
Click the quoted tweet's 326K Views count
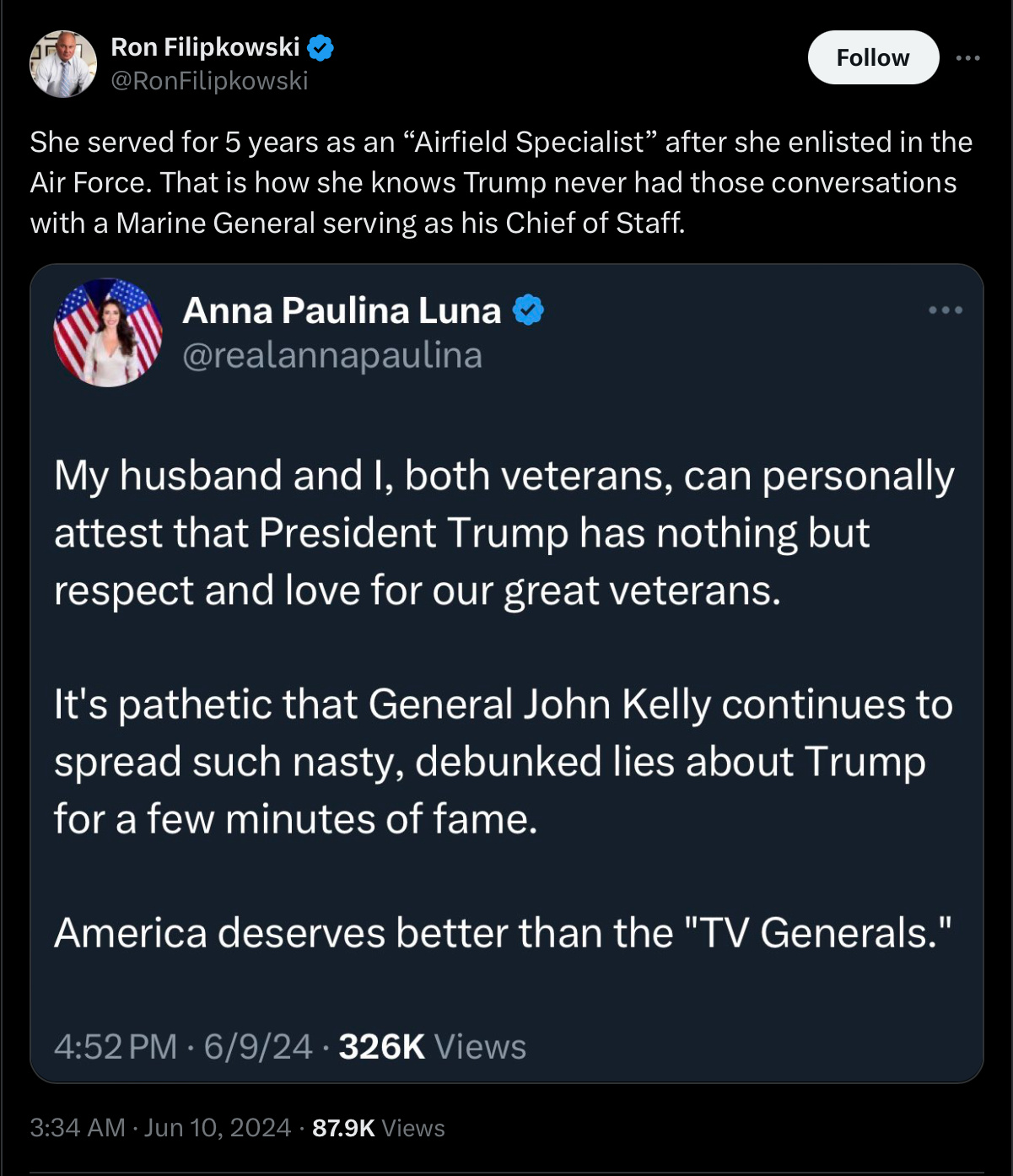432,1047
